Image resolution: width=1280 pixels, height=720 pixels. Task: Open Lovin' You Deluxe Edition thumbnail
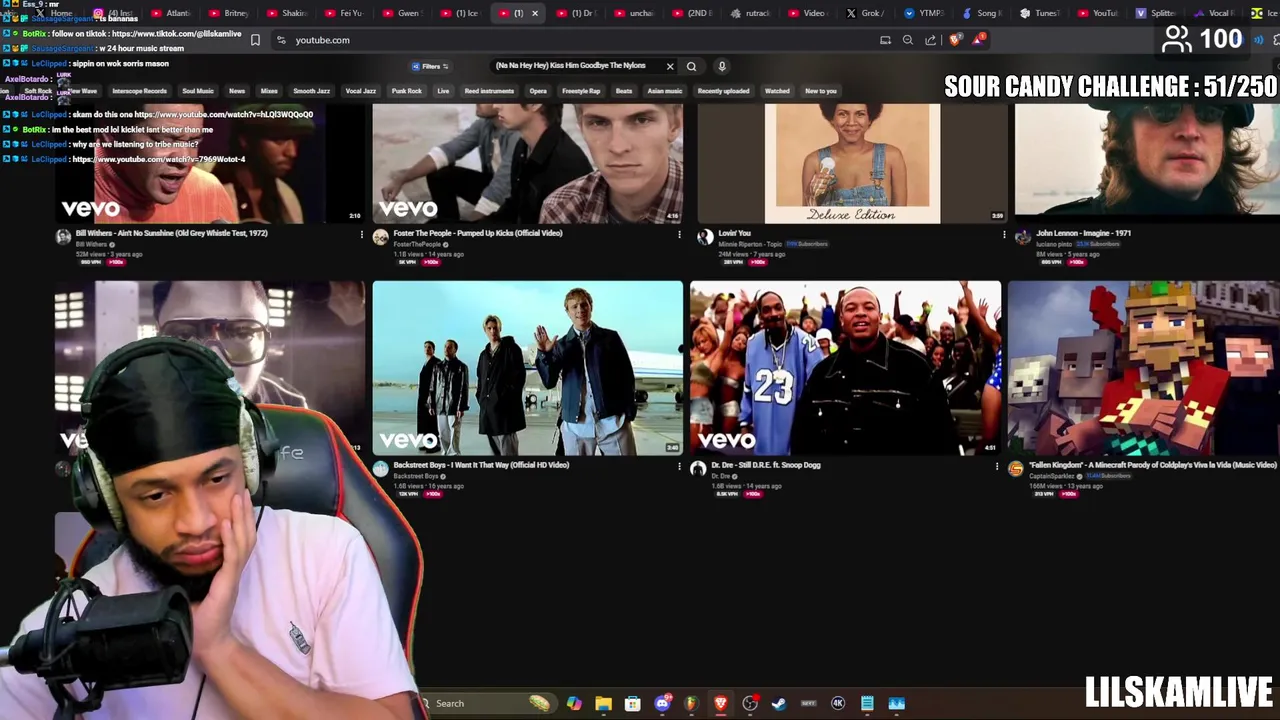[x=852, y=164]
